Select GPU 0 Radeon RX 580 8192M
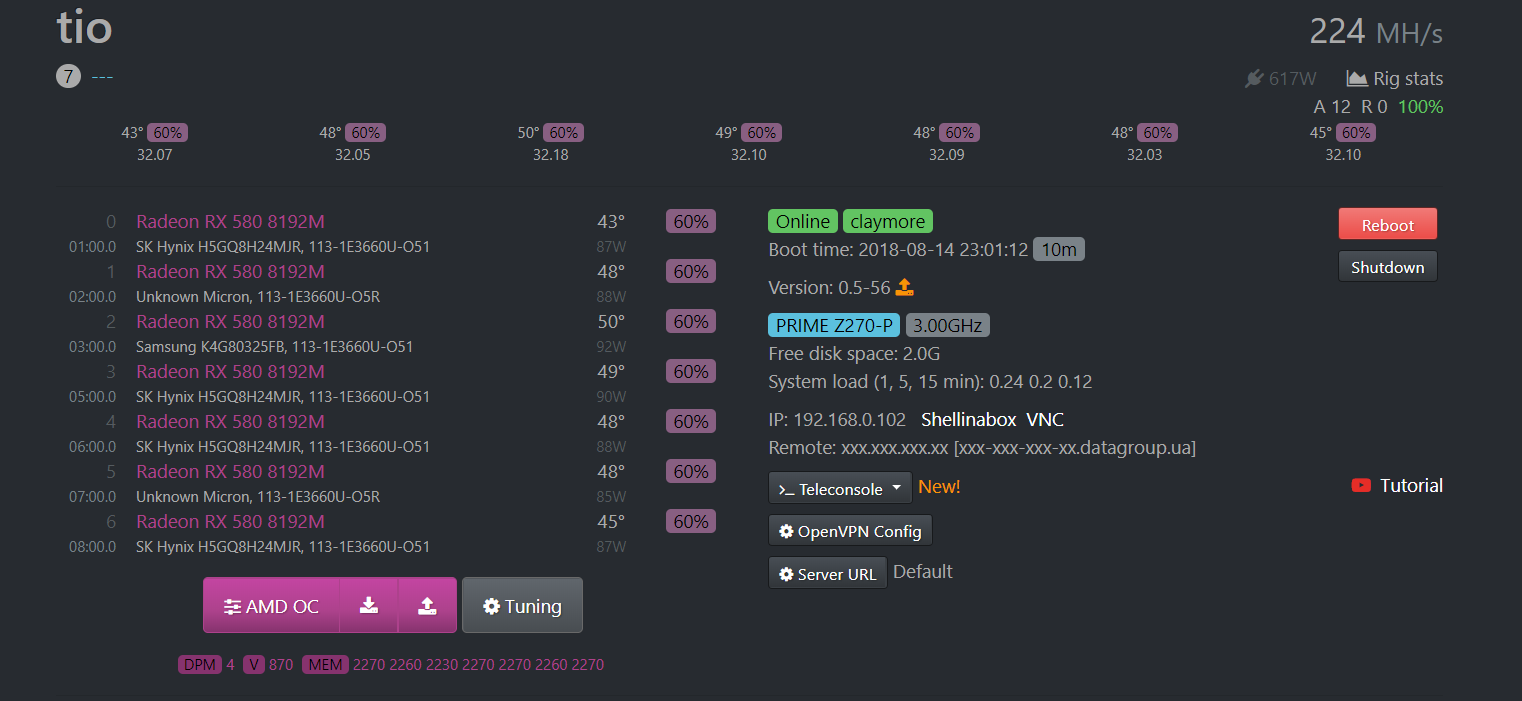1522x701 pixels. 230,222
